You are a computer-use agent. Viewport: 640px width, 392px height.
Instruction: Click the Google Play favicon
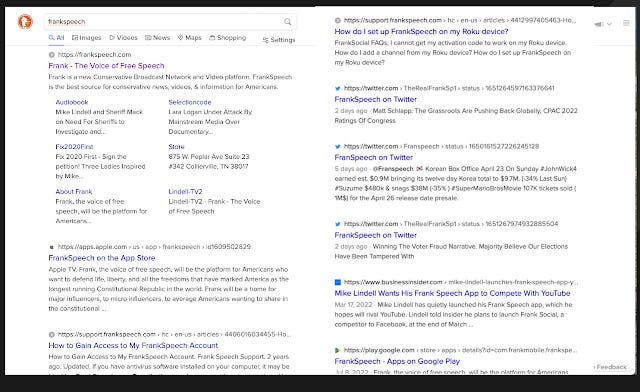click(338, 350)
